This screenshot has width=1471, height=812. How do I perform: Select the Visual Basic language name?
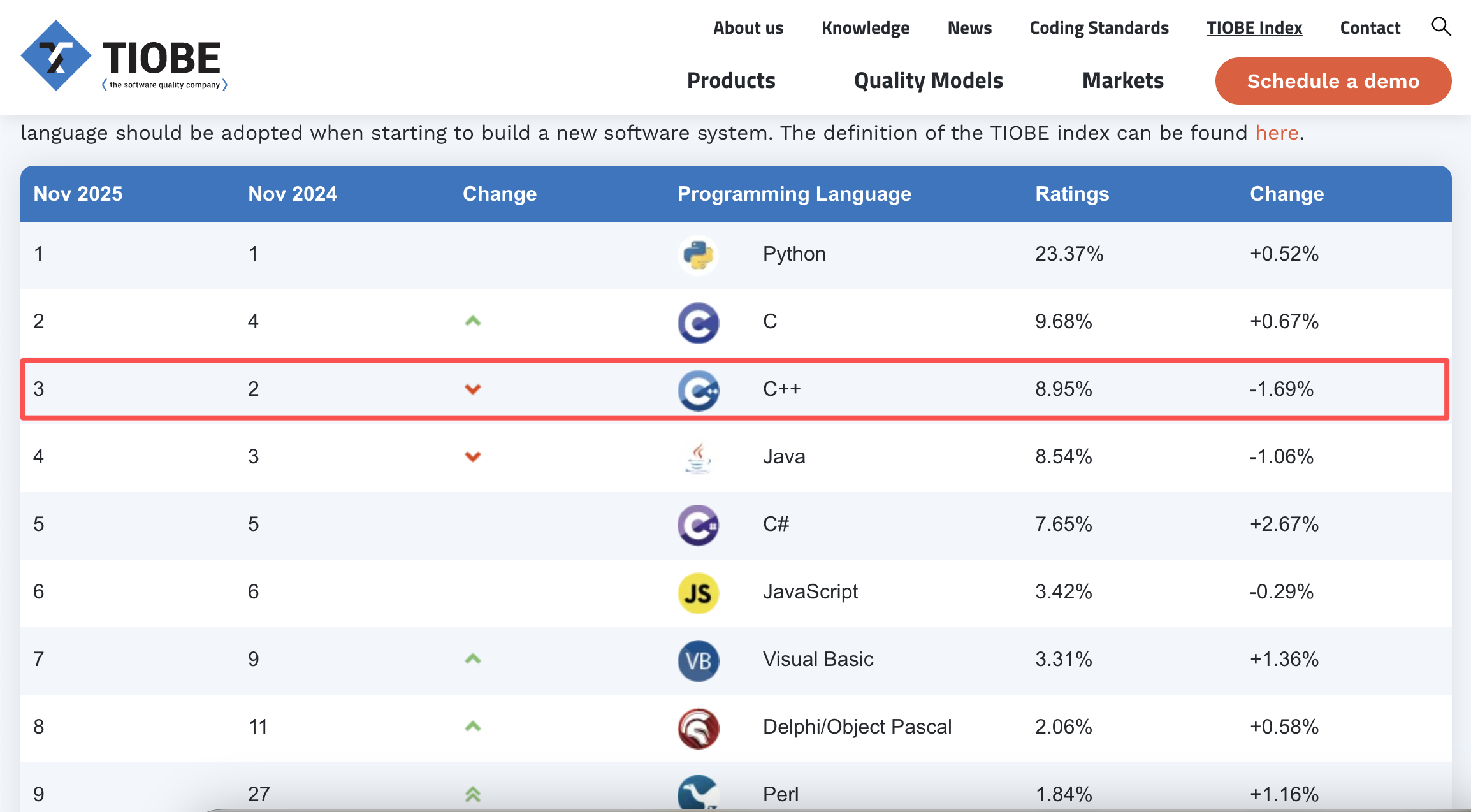818,659
